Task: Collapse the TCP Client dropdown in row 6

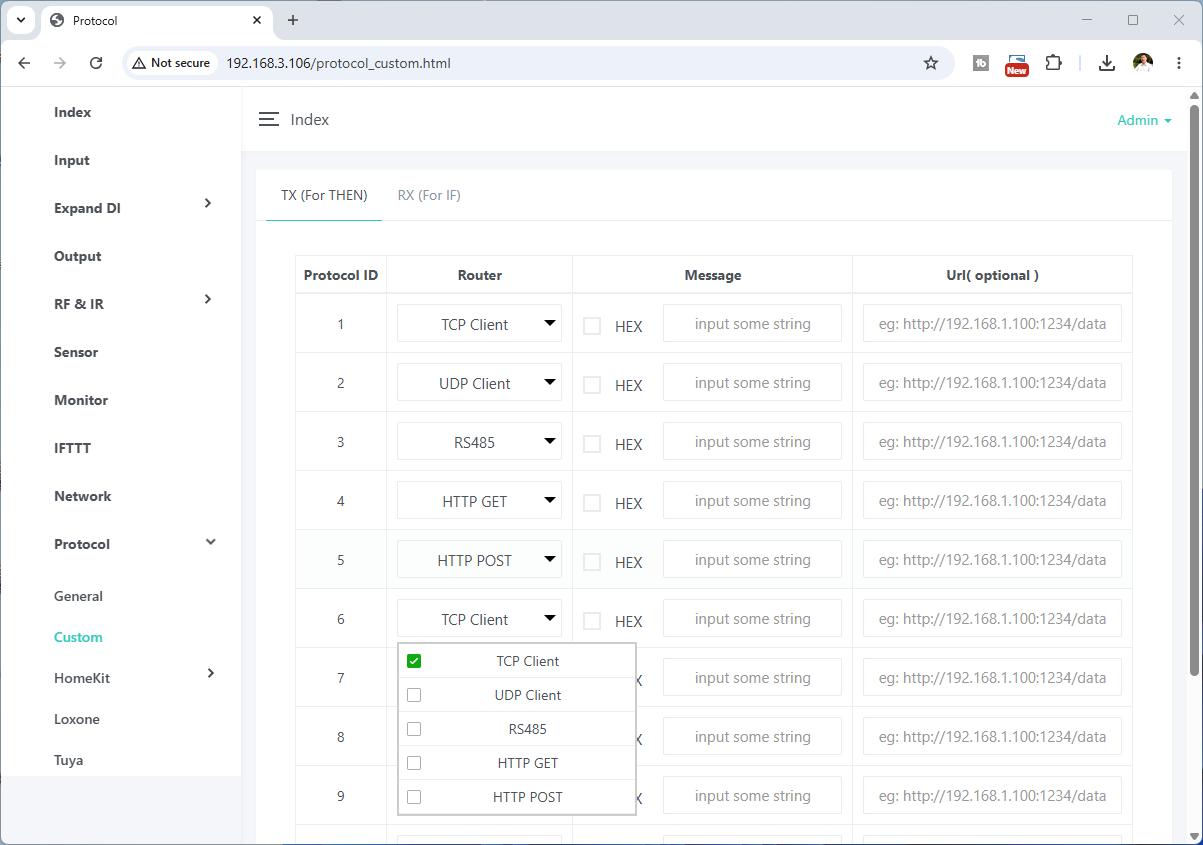Action: (x=479, y=619)
